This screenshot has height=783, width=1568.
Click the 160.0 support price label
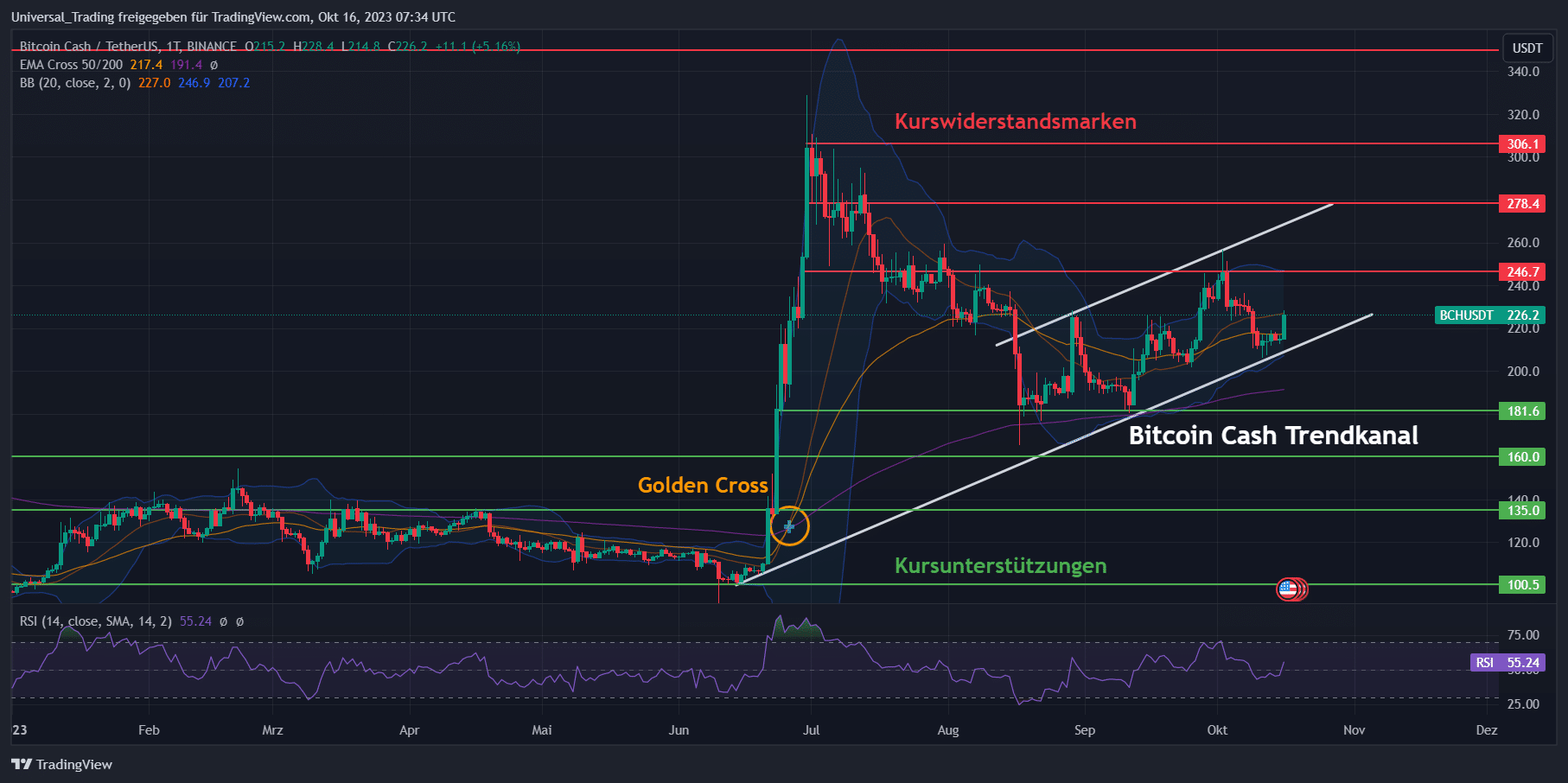click(1522, 457)
